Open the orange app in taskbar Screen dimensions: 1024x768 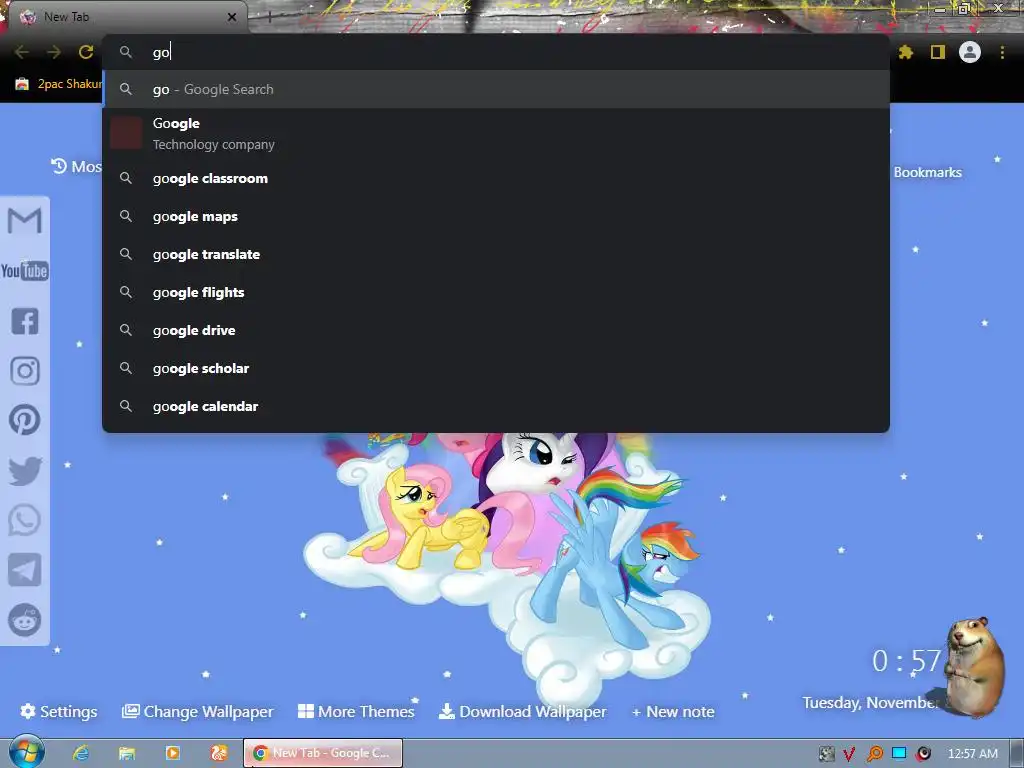pyautogui.click(x=219, y=753)
